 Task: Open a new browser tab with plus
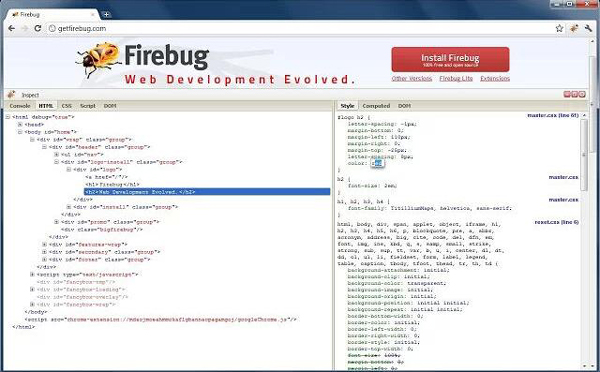coord(106,15)
